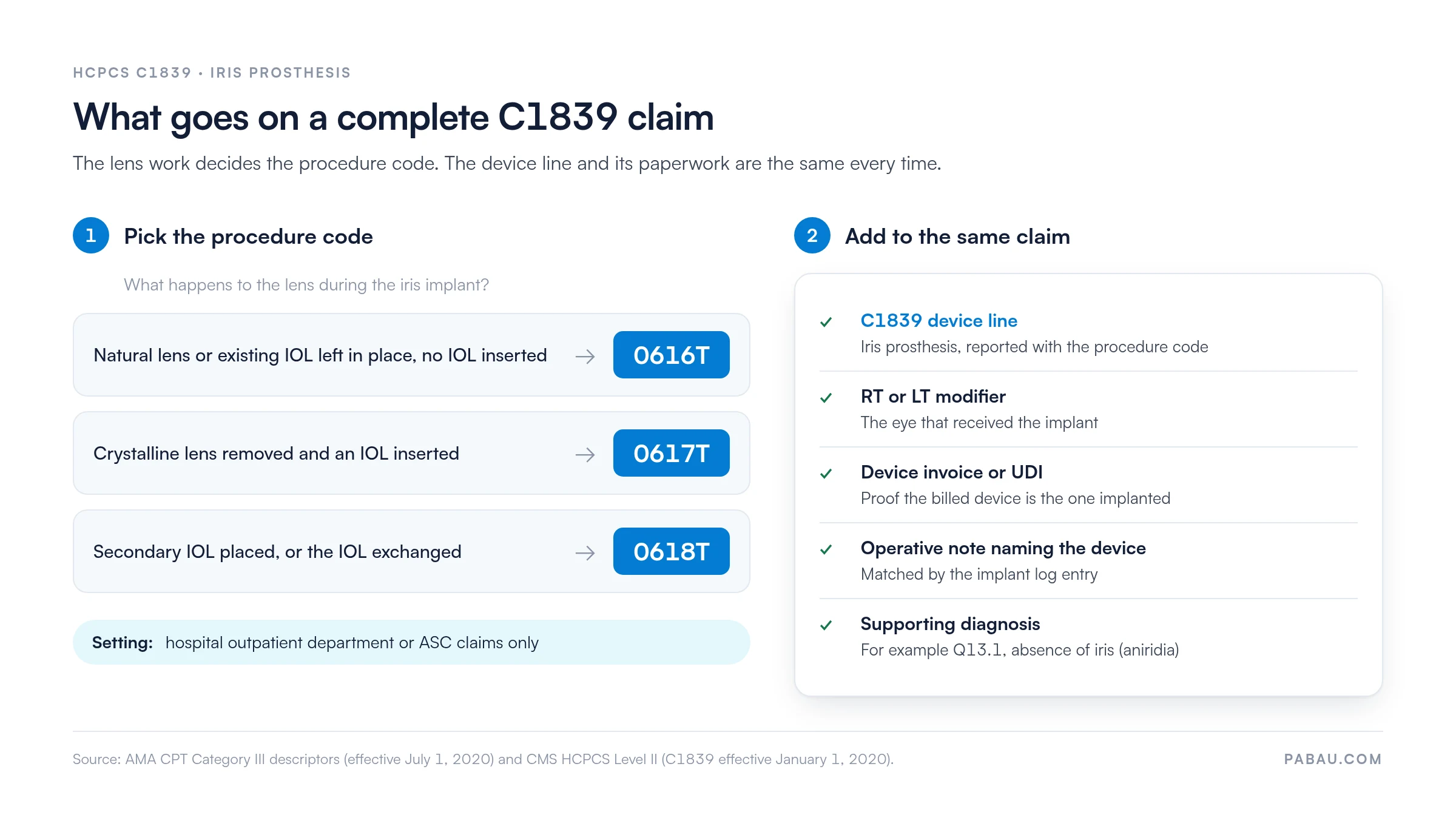Click the arrow beside the 0618T code
Screen dimensions: 1456x832
(x=585, y=552)
